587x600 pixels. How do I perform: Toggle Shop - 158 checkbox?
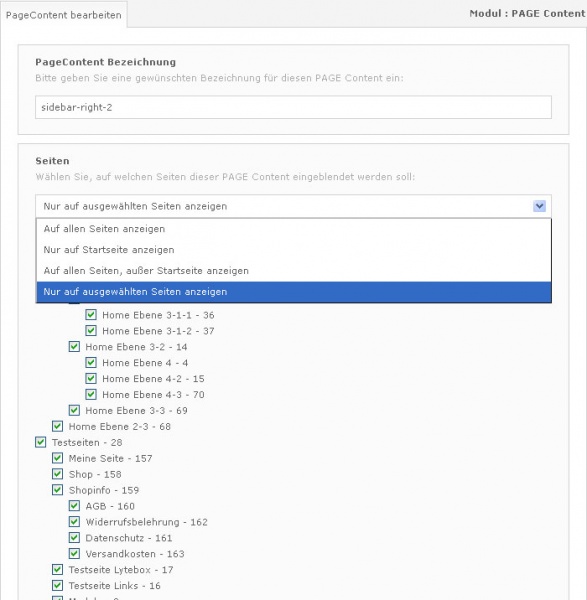[x=57, y=474]
